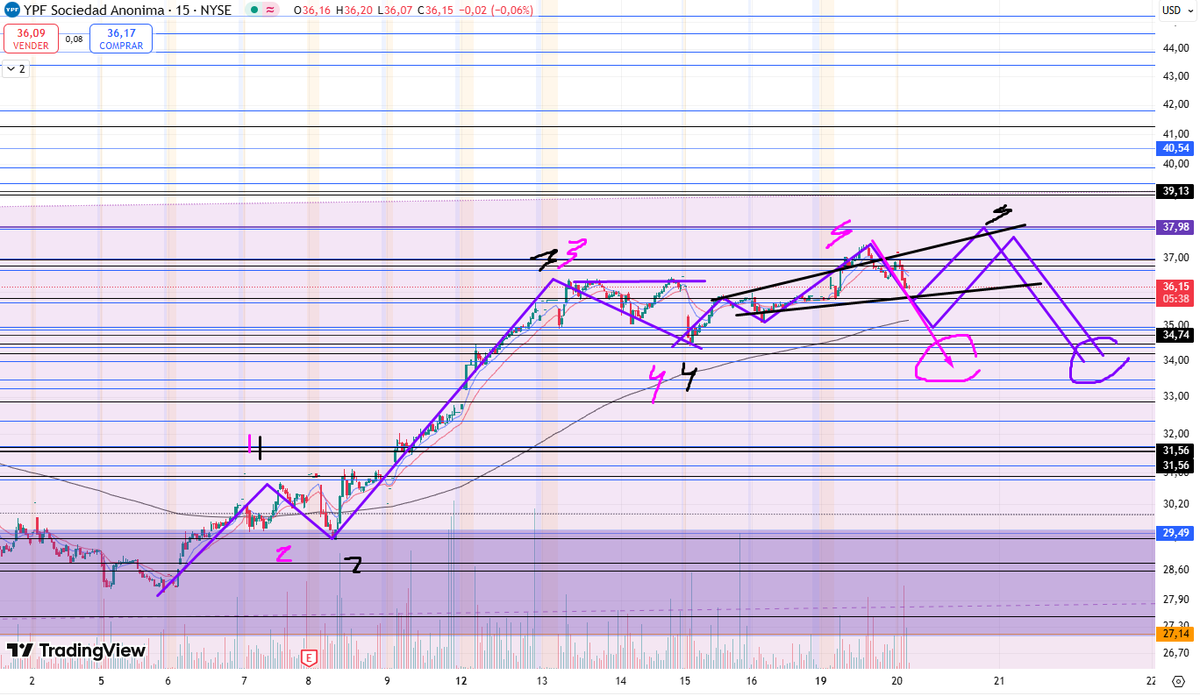Click the 41,00 price axis value
Image resolution: width=1200 pixels, height=696 pixels.
pyautogui.click(x=1174, y=133)
